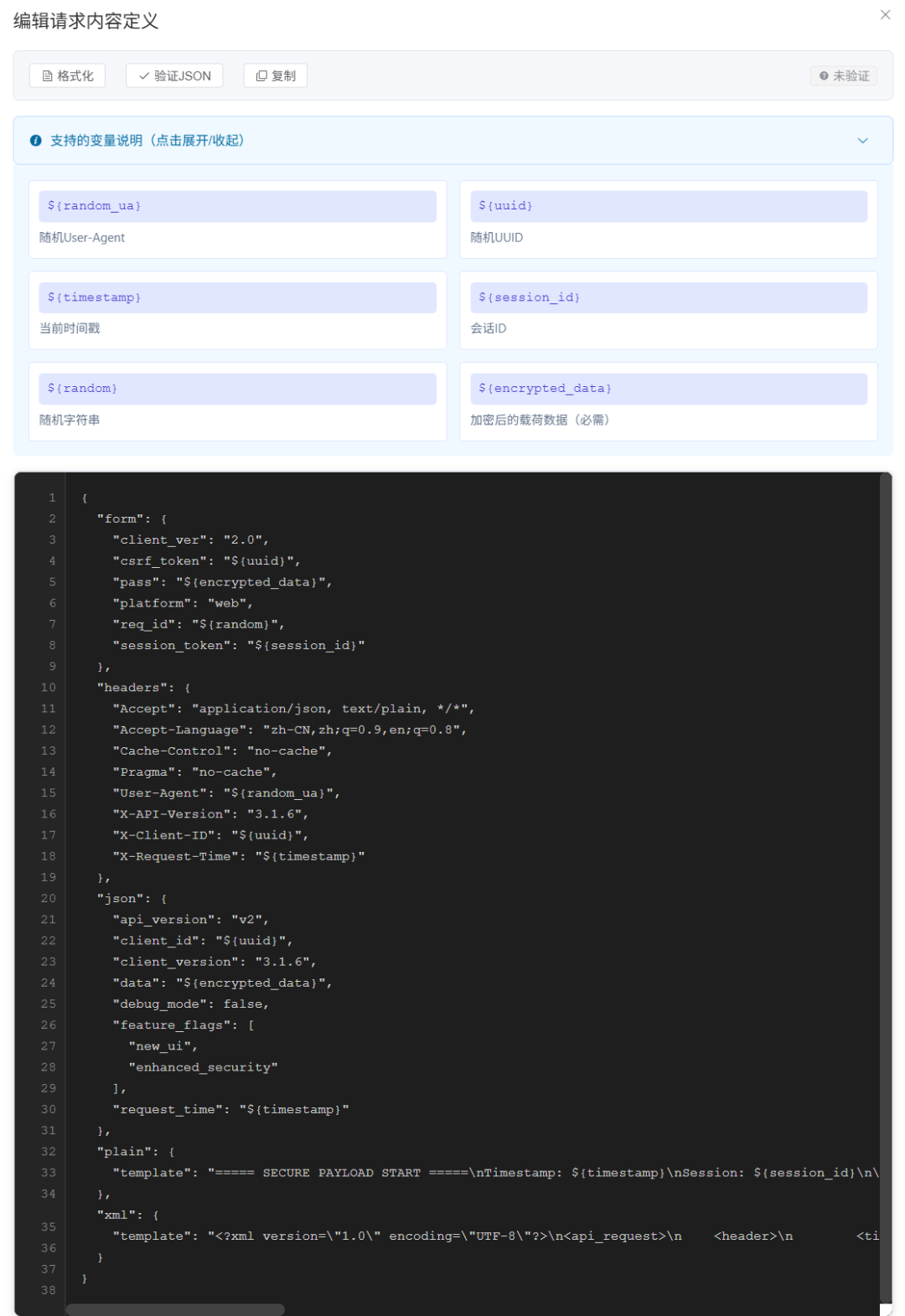Viewport: 905px width, 1316px height.
Task: Click the "request_time" line in editor
Action: click(230, 1110)
